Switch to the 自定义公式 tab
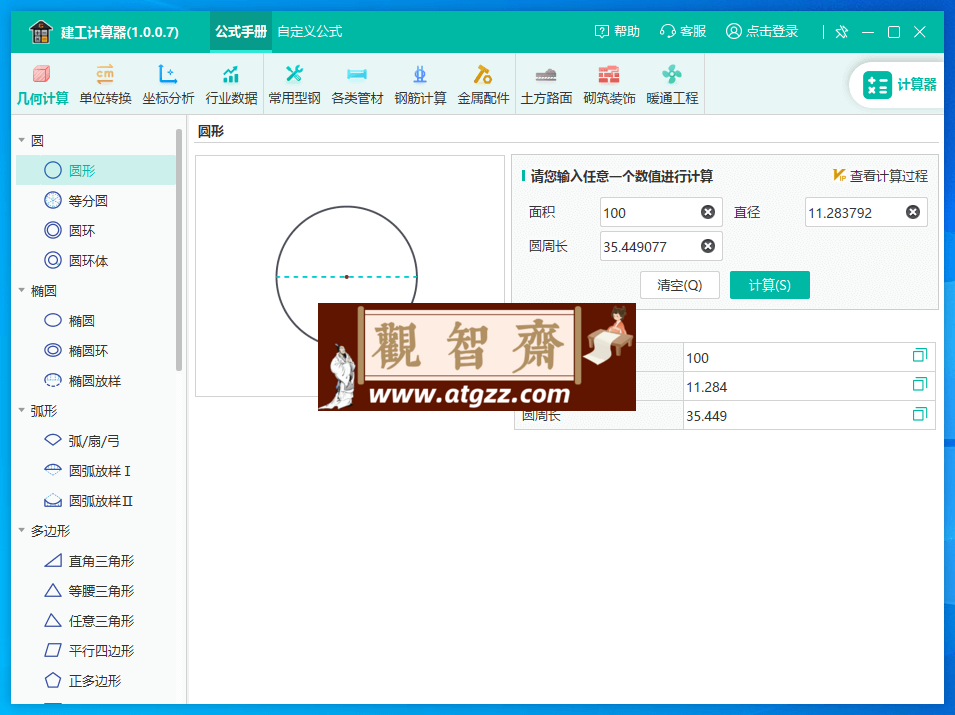Screen dimensions: 955x715 310,32
